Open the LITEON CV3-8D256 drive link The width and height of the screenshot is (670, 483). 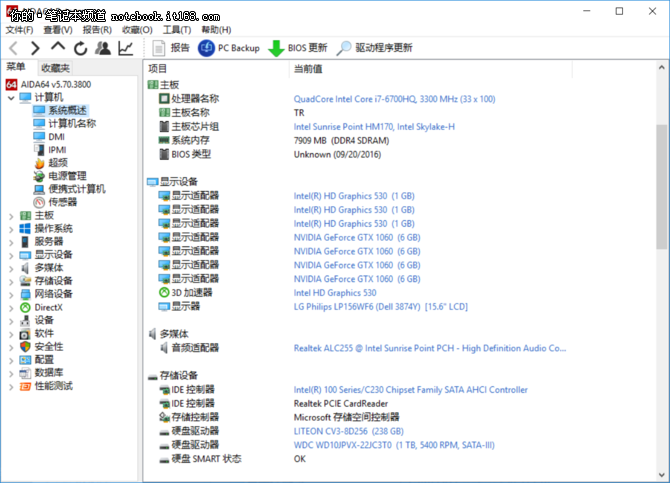click(349, 431)
